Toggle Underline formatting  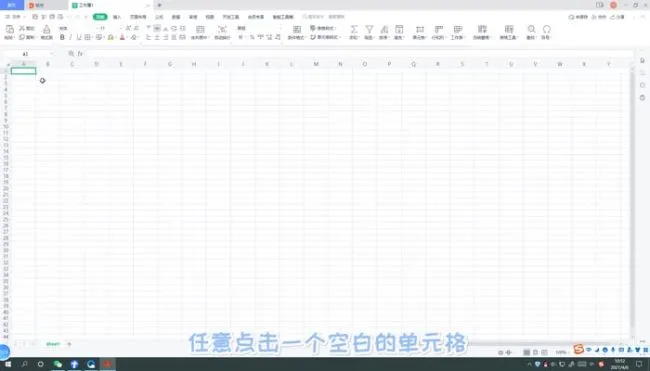click(78, 37)
